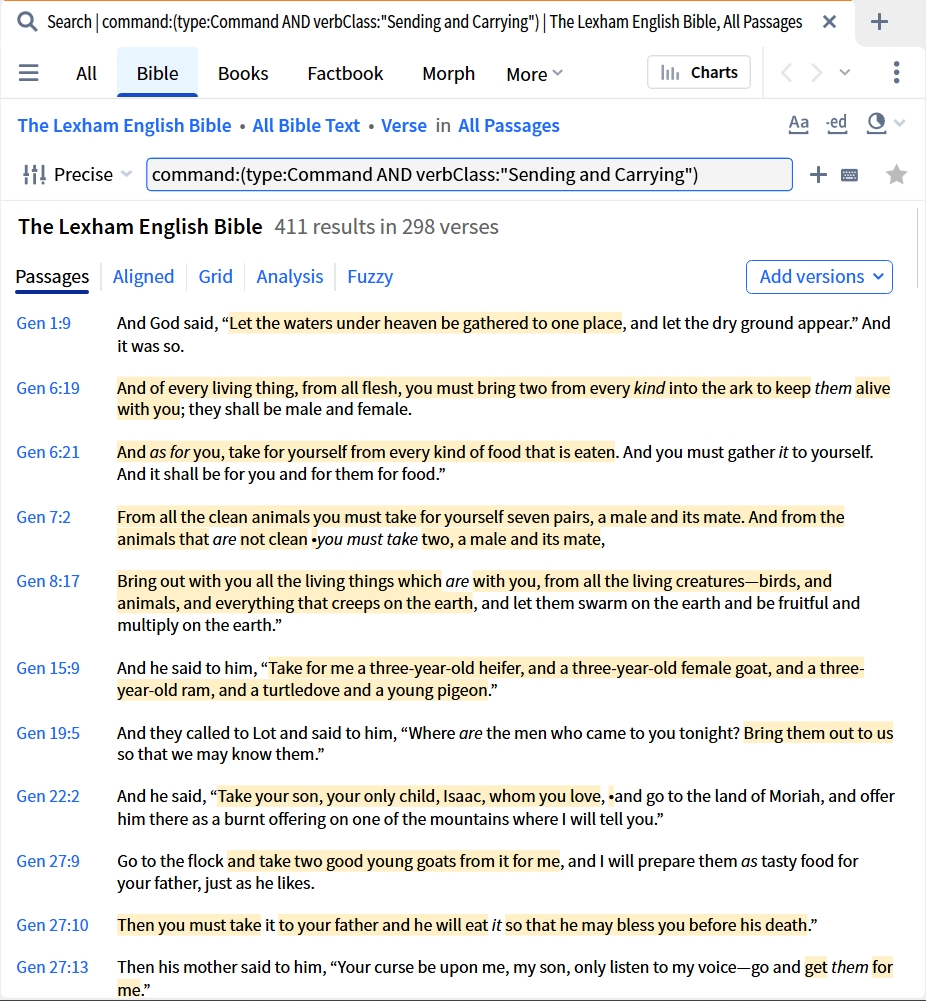Click the results vertical scrollbar
This screenshot has width=926, height=1001.
tap(918, 249)
